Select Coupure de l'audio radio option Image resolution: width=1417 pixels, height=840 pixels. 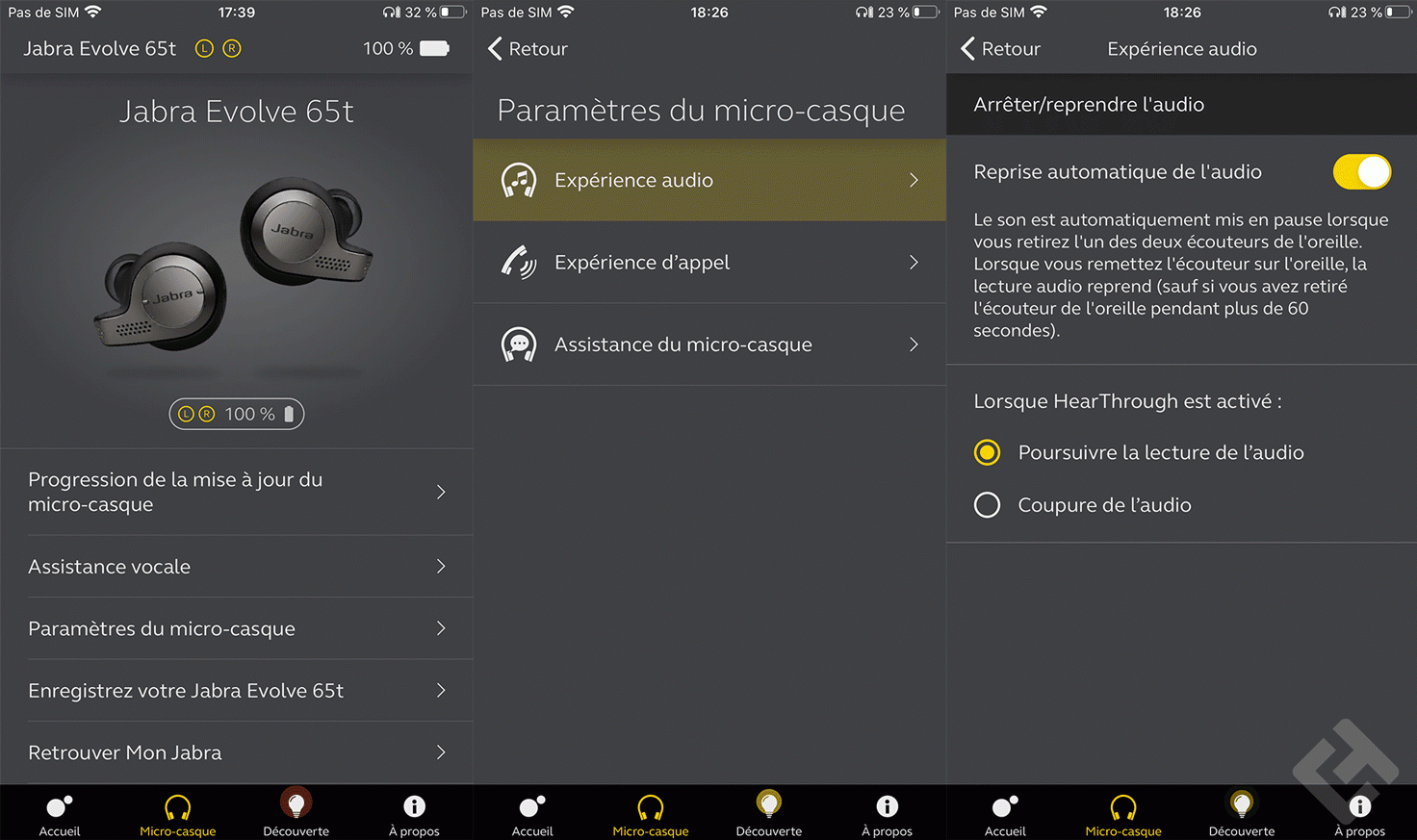tap(987, 505)
